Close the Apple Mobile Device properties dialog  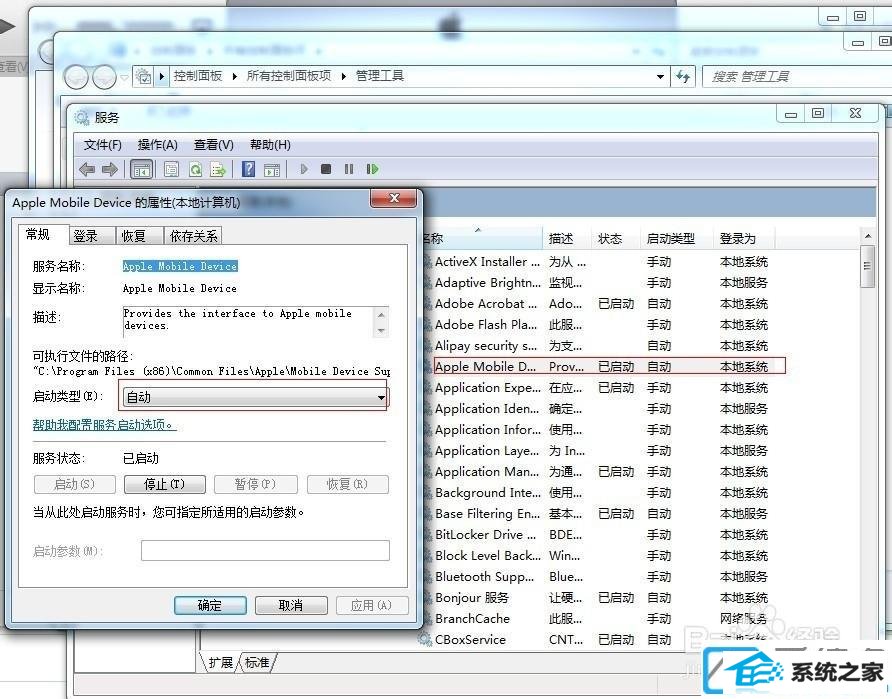[x=394, y=198]
